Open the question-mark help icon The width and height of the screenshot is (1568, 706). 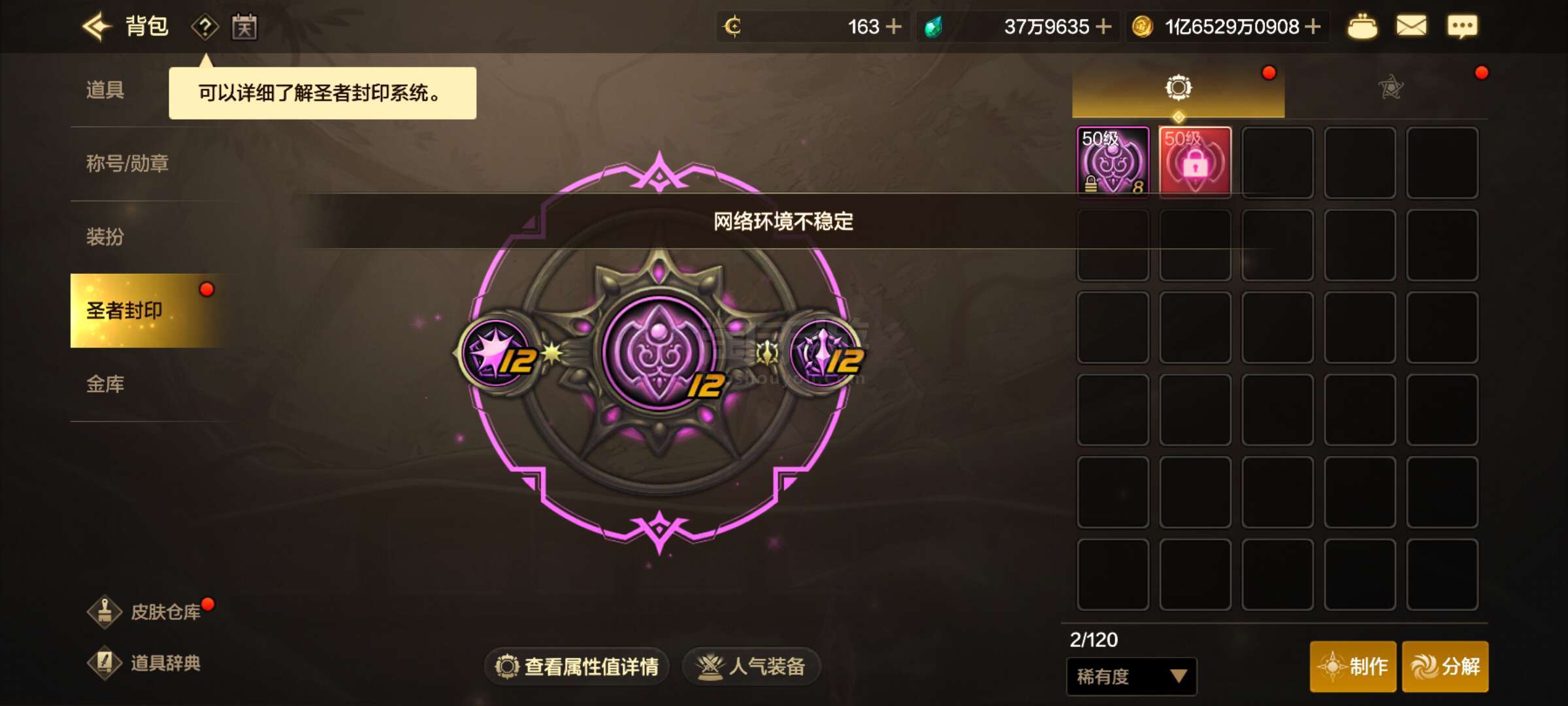coord(204,27)
